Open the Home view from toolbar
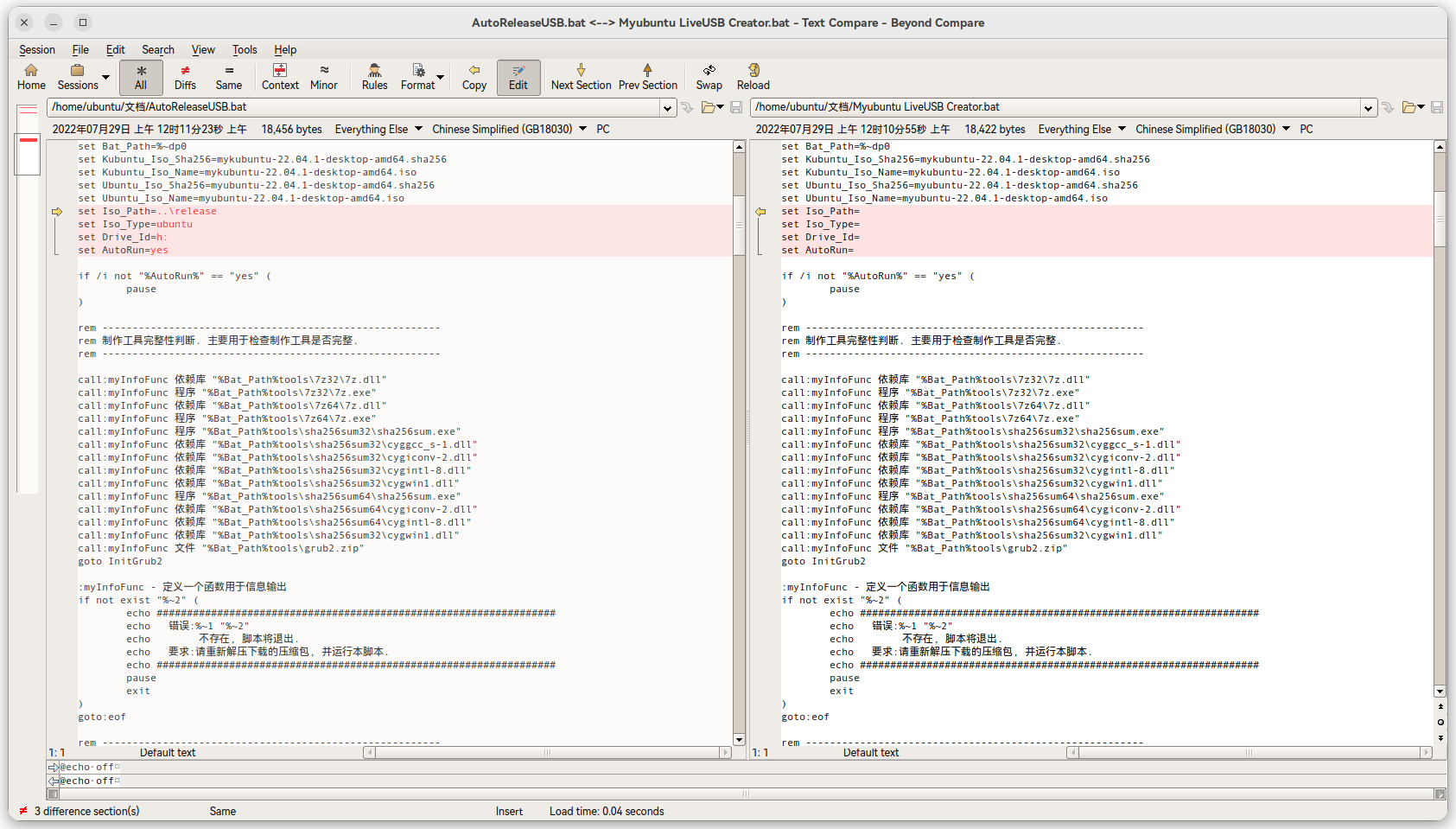This screenshot has height=829, width=1456. (x=31, y=77)
